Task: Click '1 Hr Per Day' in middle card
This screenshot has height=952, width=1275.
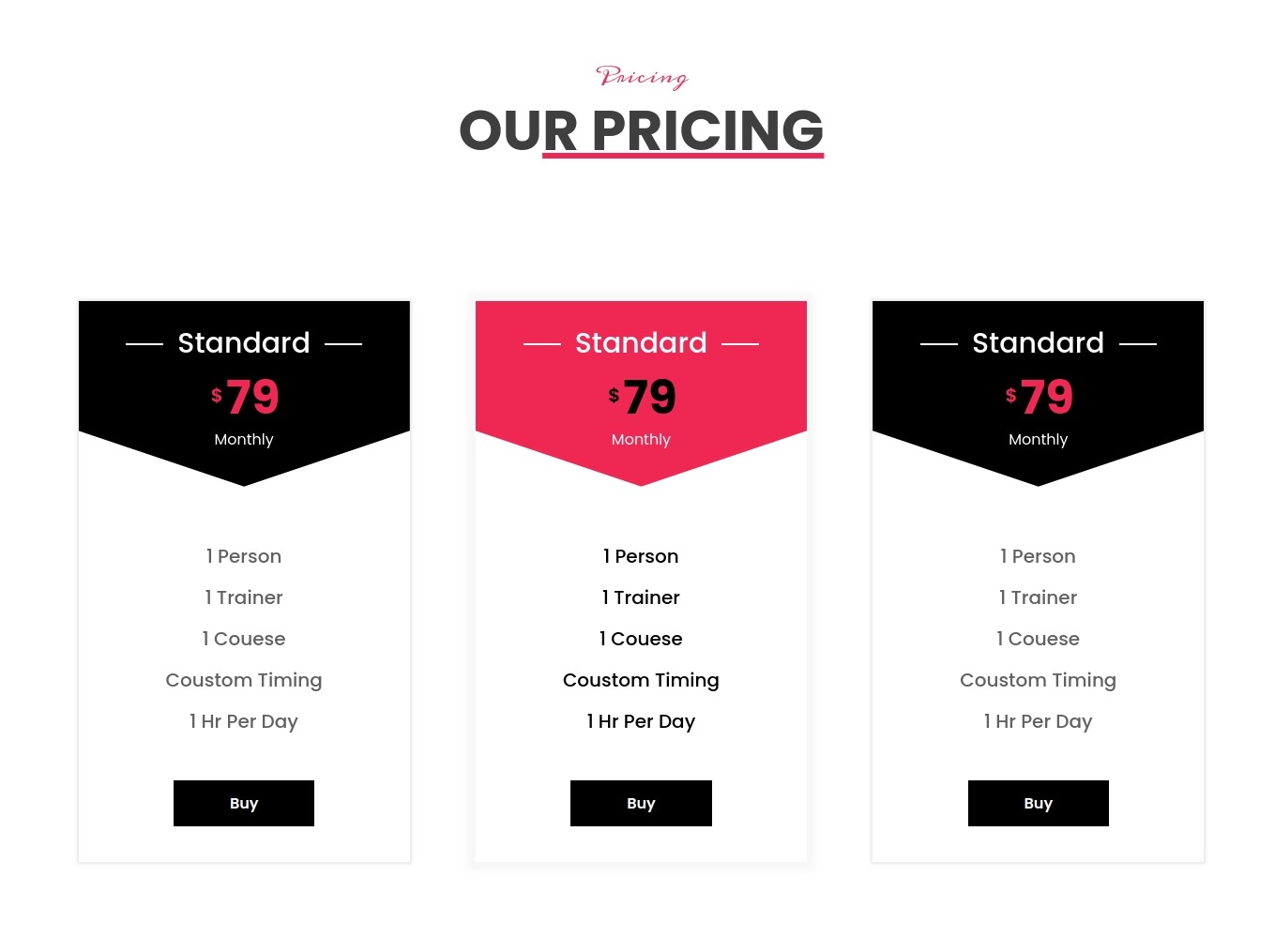Action: pos(641,721)
